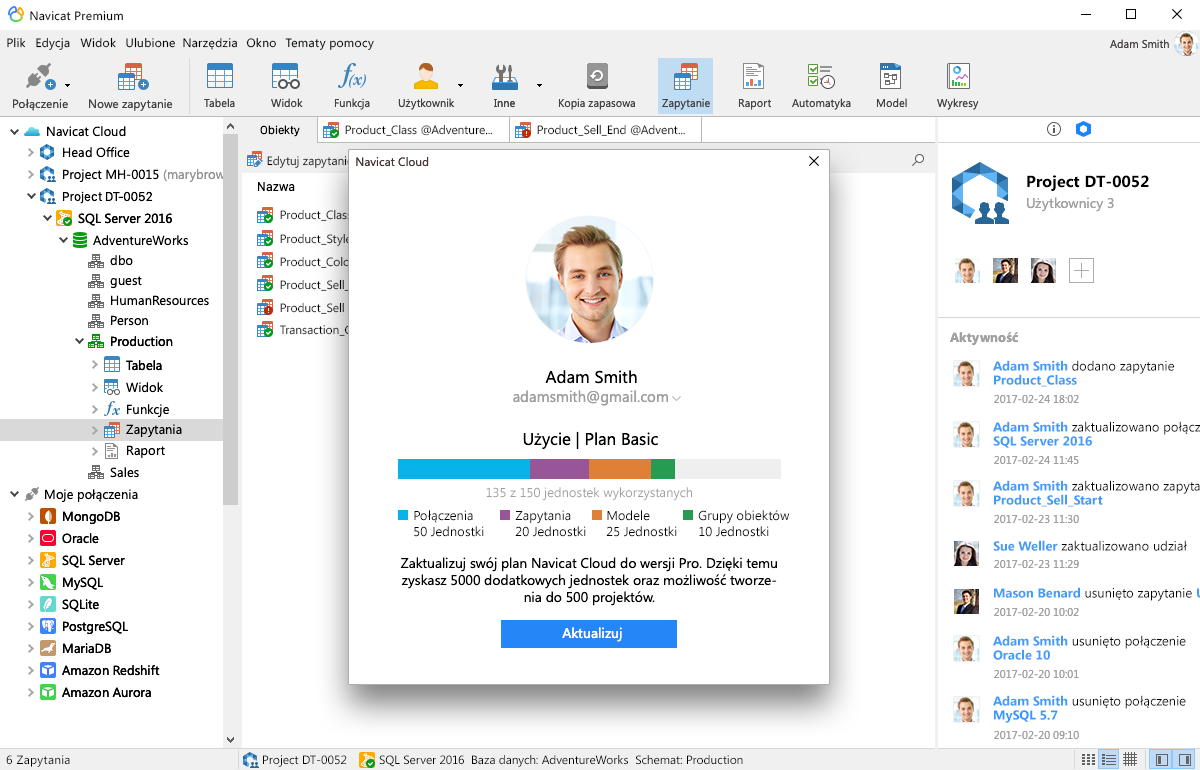Open the Mason Benard activity link
This screenshot has width=1200, height=770.
(1037, 593)
